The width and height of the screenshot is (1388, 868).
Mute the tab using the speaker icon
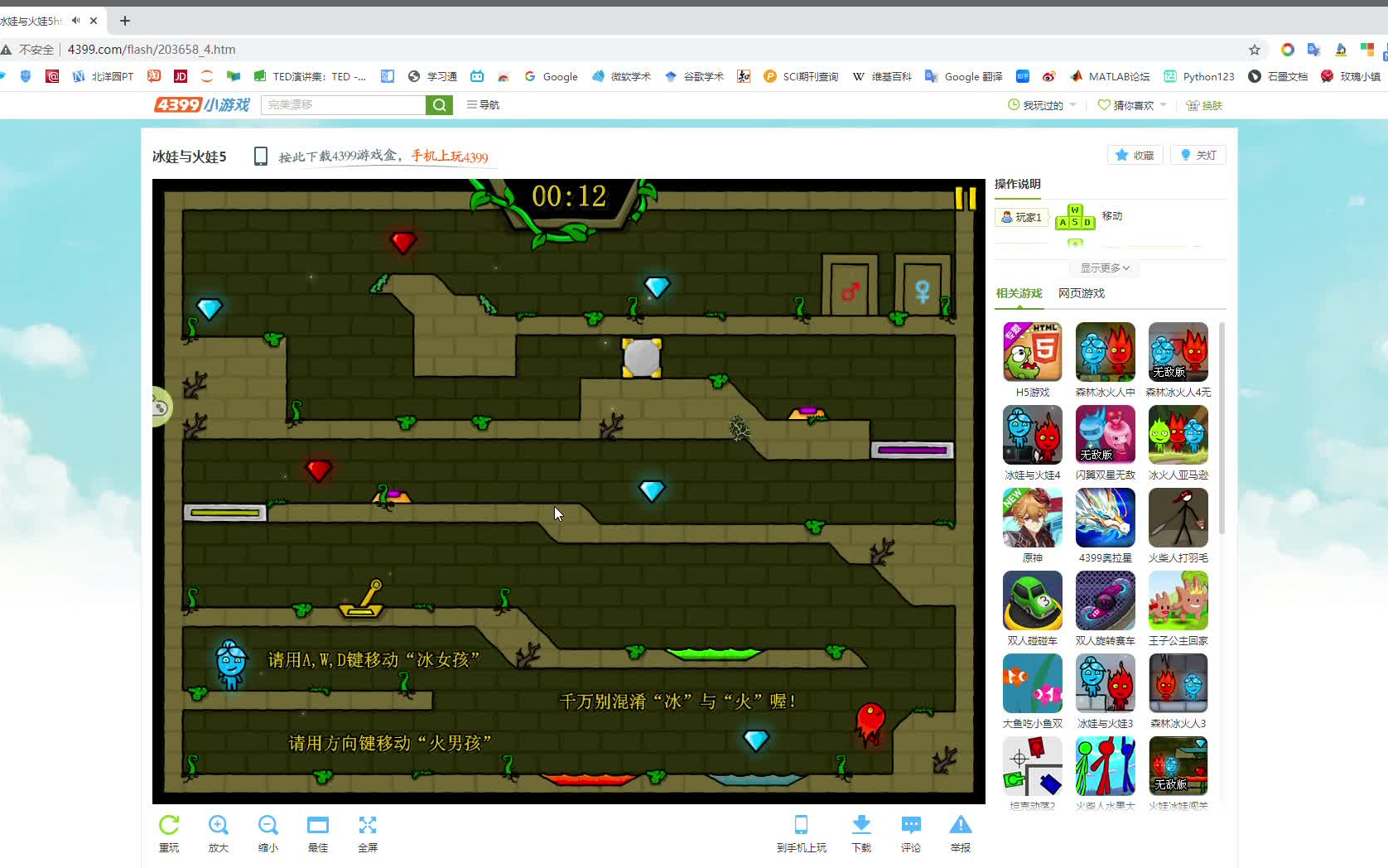[75, 21]
